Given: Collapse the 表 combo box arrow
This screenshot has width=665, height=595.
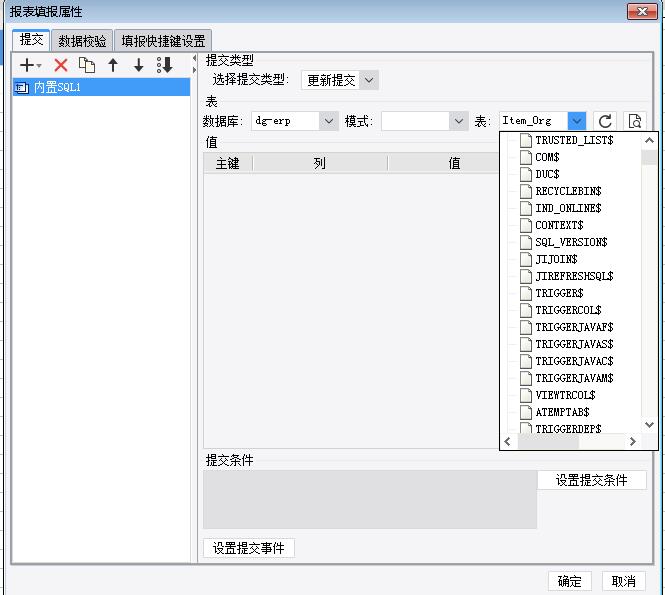Looking at the screenshot, I should pyautogui.click(x=577, y=121).
